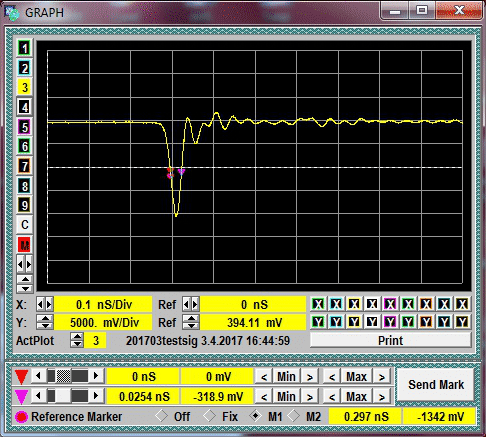Select plot 1 button in sidebar
Screen dimensions: 486x437
pyautogui.click(x=24, y=48)
